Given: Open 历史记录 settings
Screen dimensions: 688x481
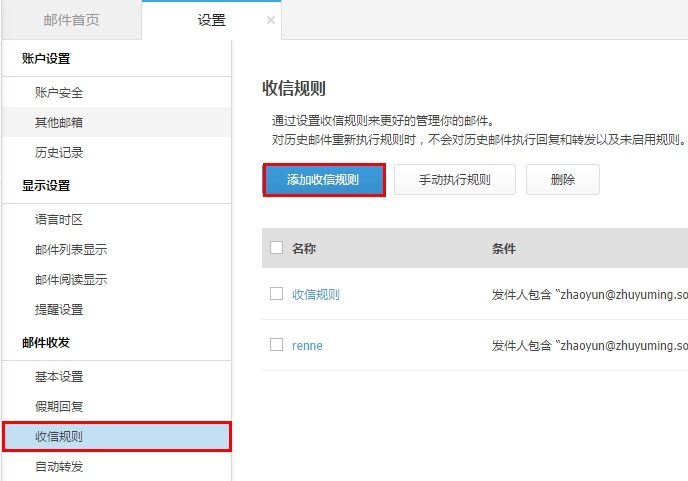Looking at the screenshot, I should click(x=59, y=153).
